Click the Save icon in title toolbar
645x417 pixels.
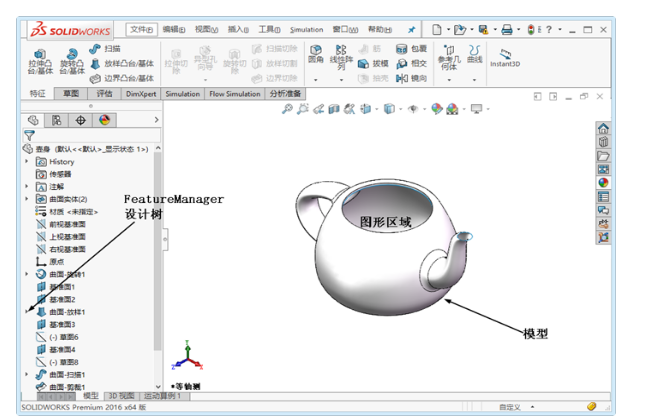pyautogui.click(x=483, y=30)
